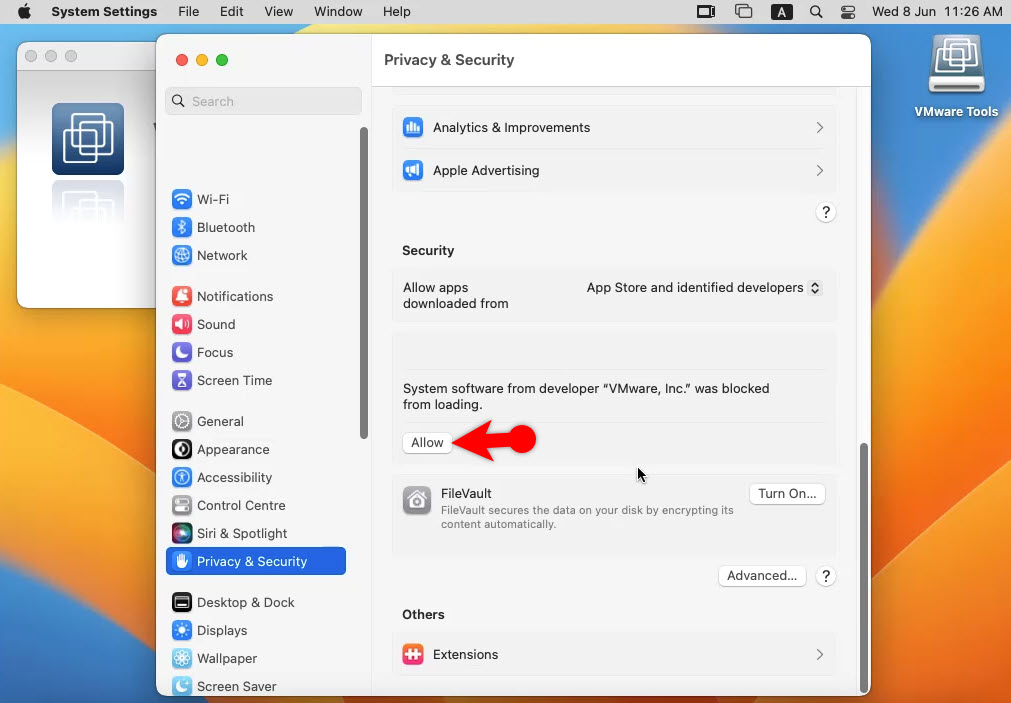The image size is (1011, 703).
Task: Open the File menu
Action: (188, 12)
